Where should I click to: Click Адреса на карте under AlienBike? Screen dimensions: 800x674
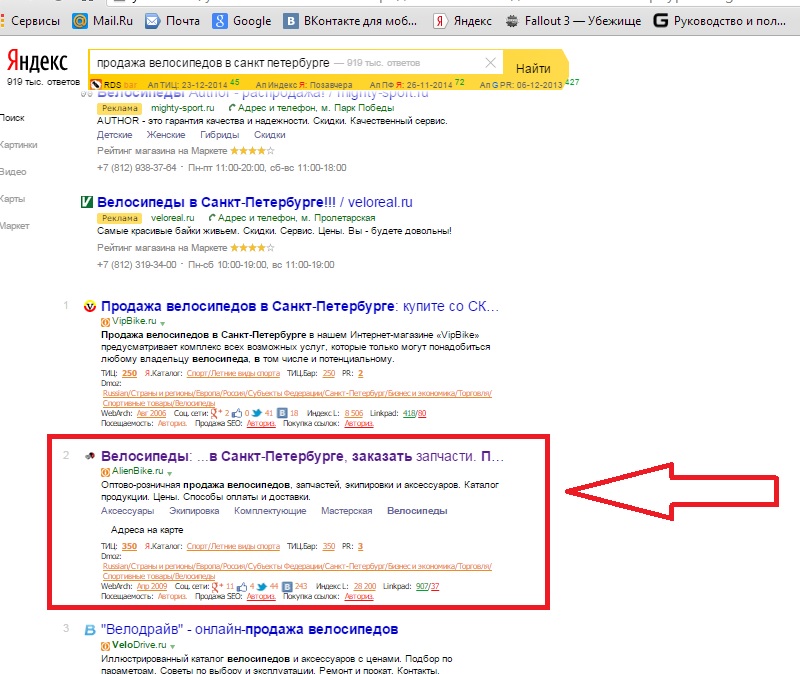click(147, 530)
